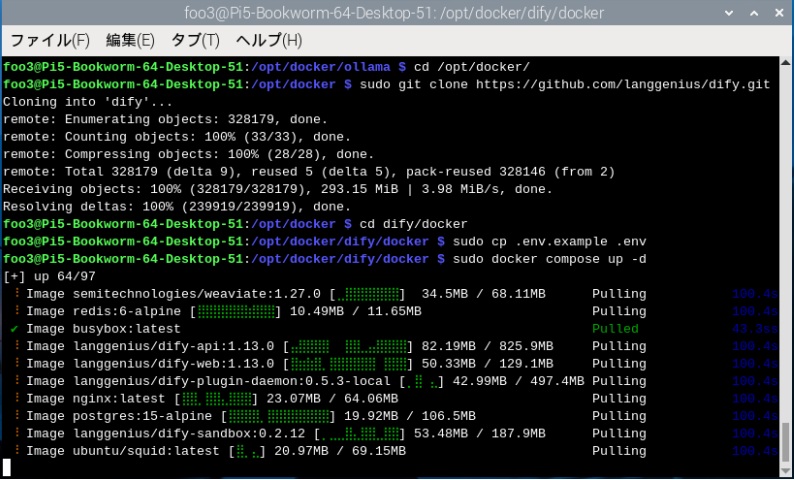The width and height of the screenshot is (795, 480).
Task: Click the green checkmark beside busybox:latest
Action: coord(15,329)
